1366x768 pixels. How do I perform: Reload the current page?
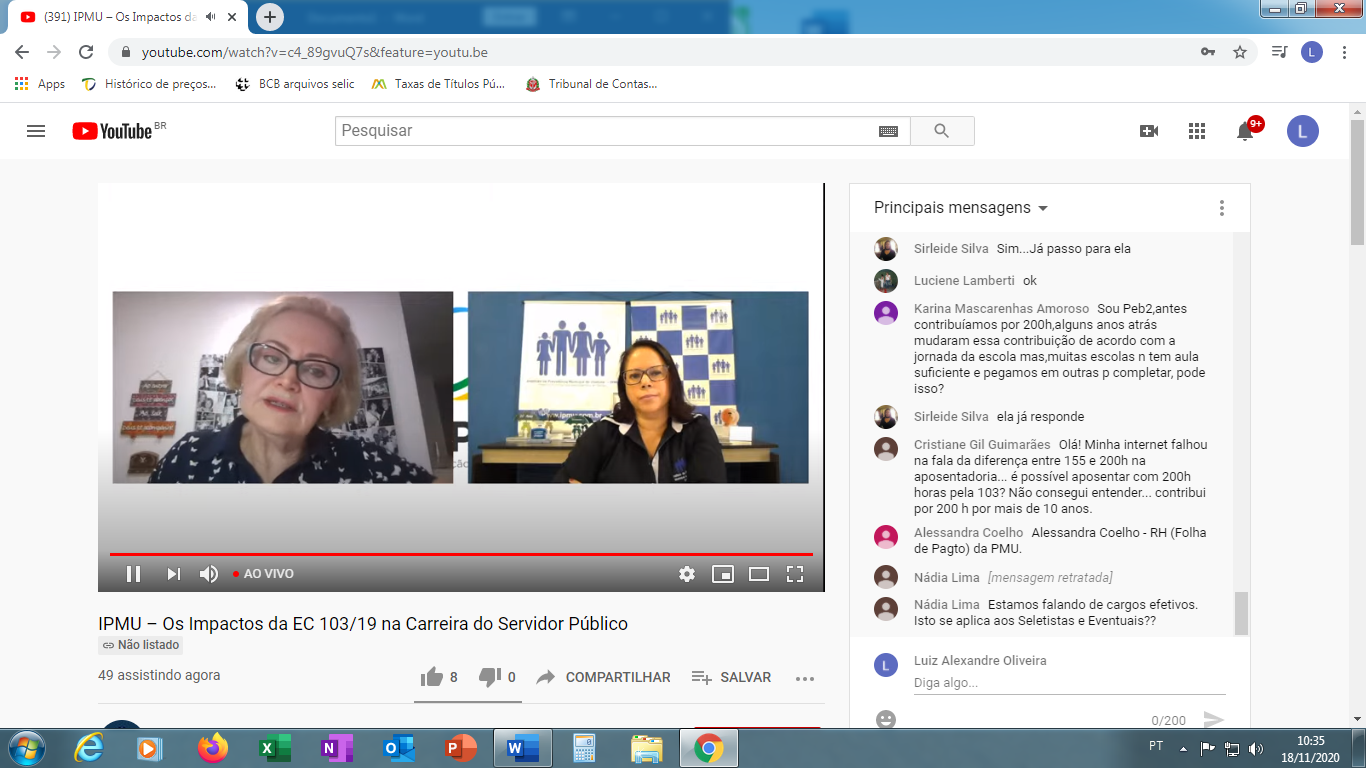[x=86, y=52]
